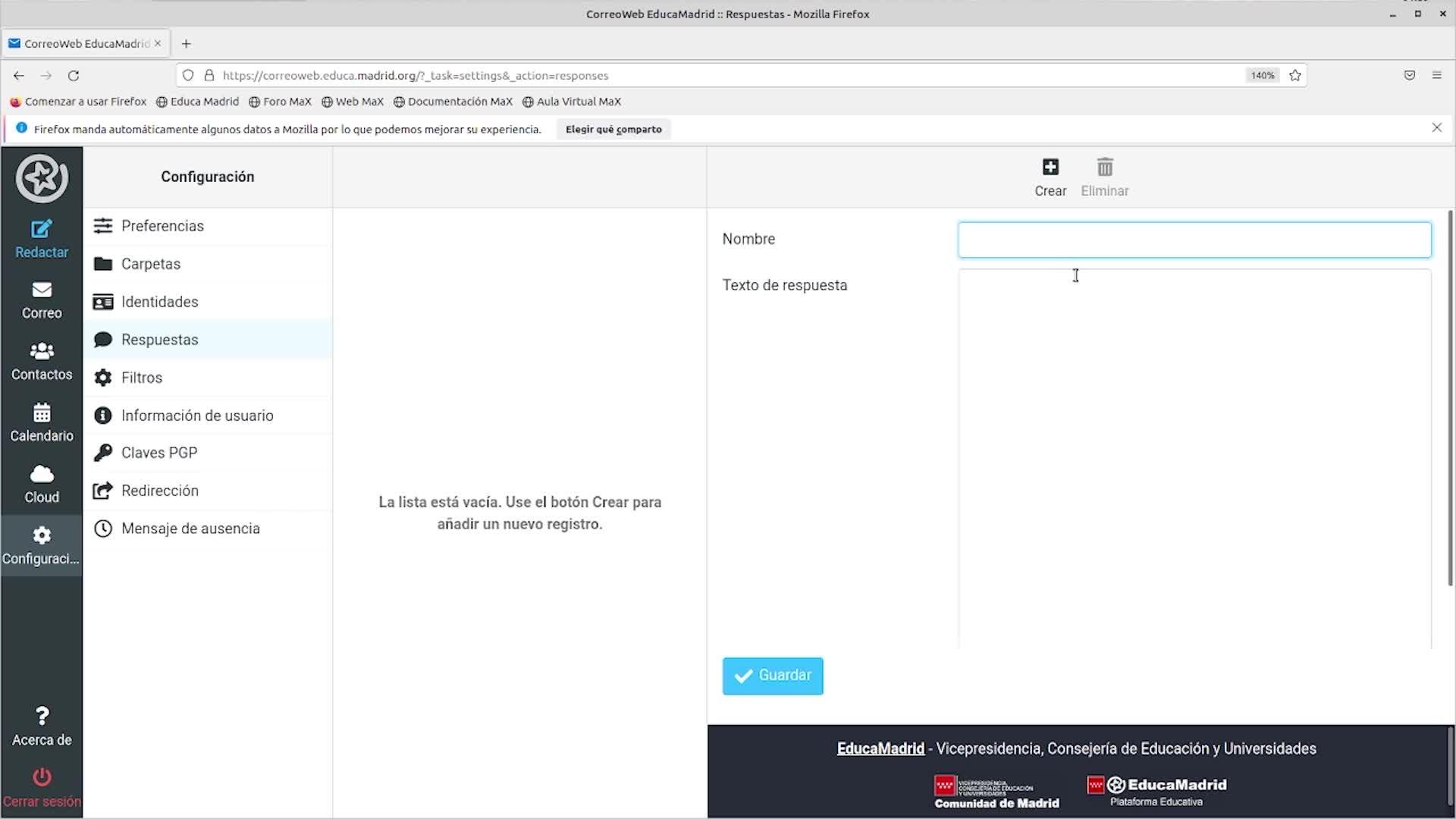Select Mensaje de ausencia option
The height and width of the screenshot is (819, 1456).
click(190, 529)
